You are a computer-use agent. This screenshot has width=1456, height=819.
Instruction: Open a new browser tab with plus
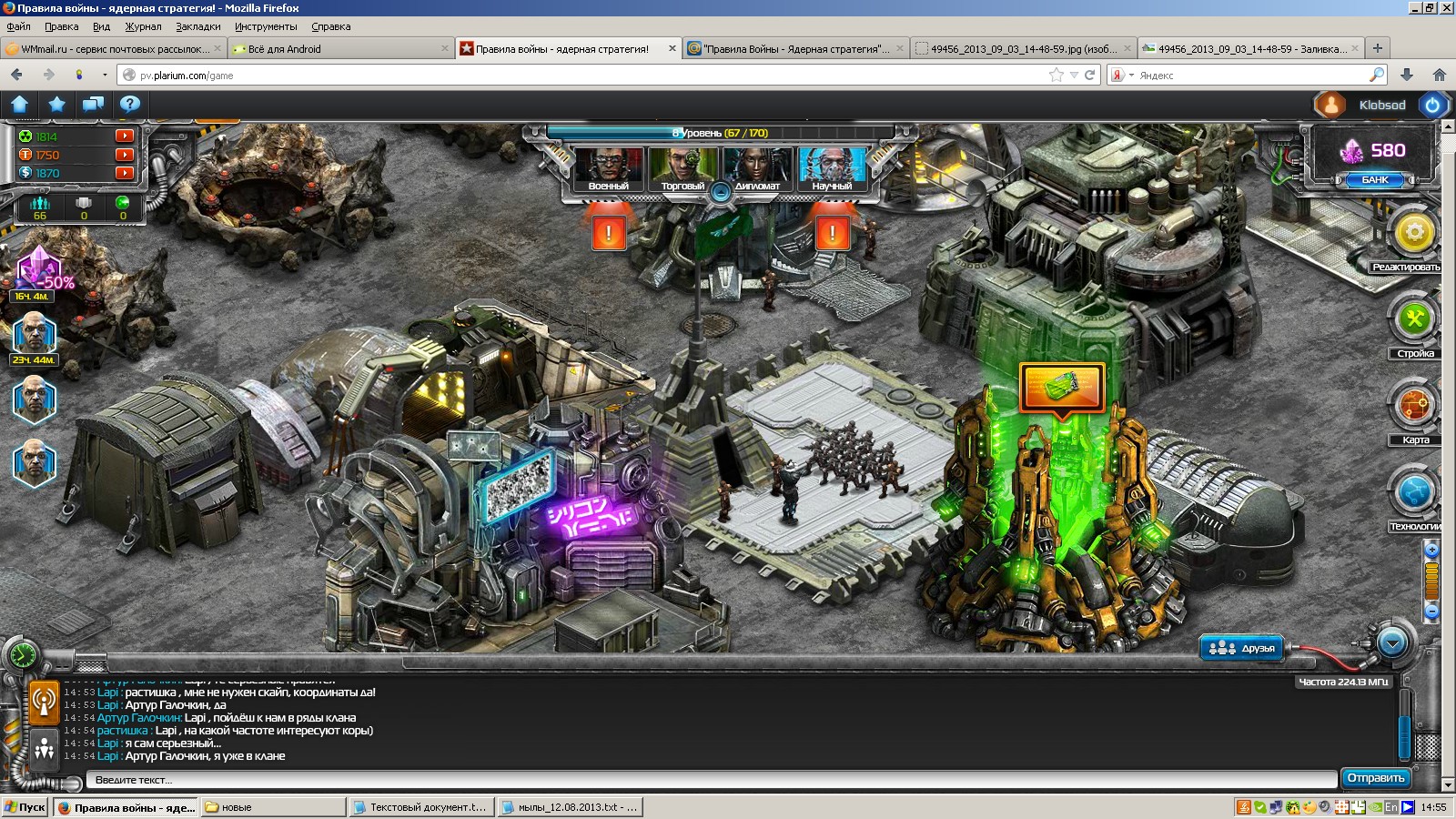click(1378, 48)
